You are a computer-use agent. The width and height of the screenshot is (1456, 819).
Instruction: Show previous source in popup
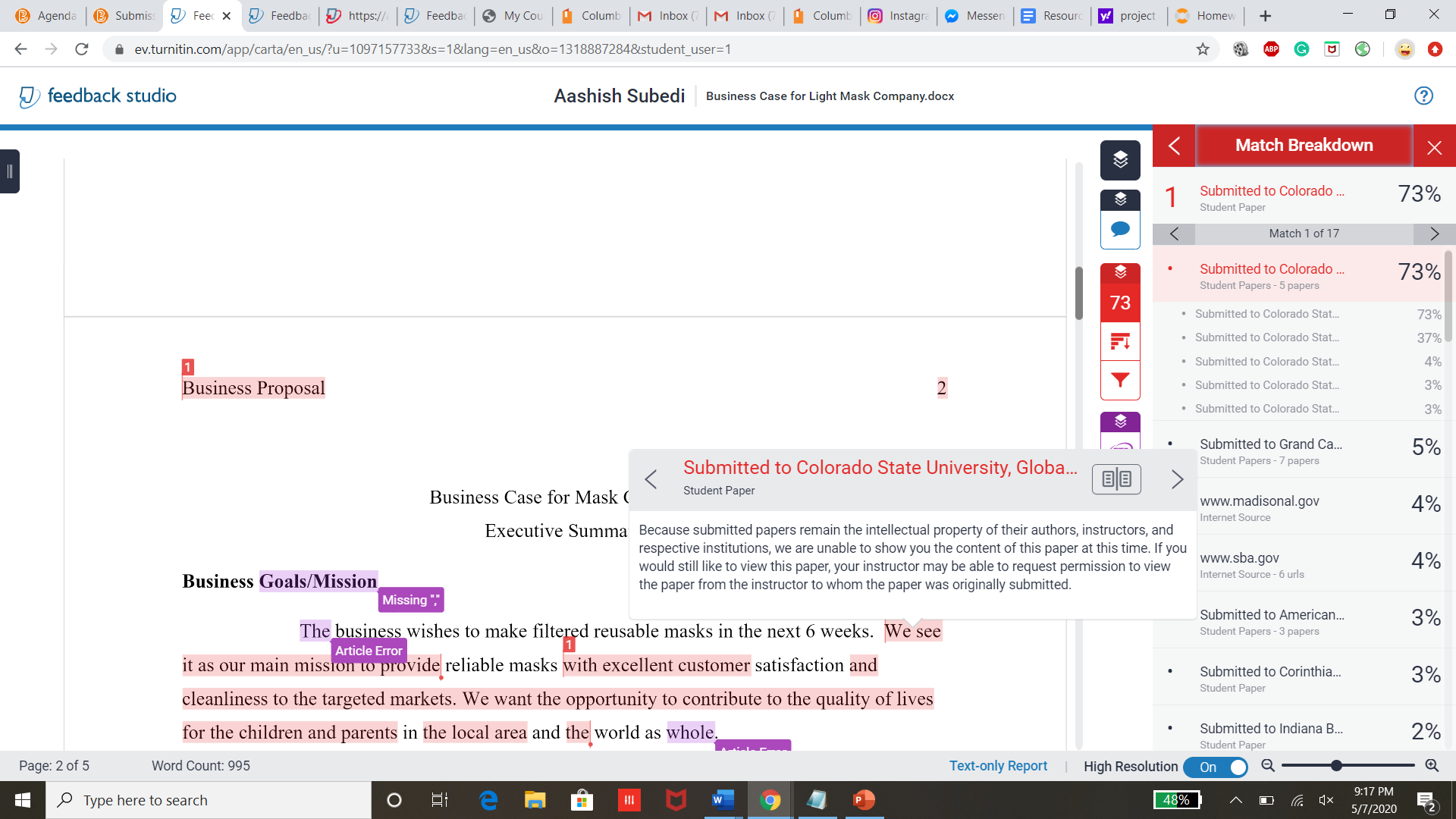[651, 479]
